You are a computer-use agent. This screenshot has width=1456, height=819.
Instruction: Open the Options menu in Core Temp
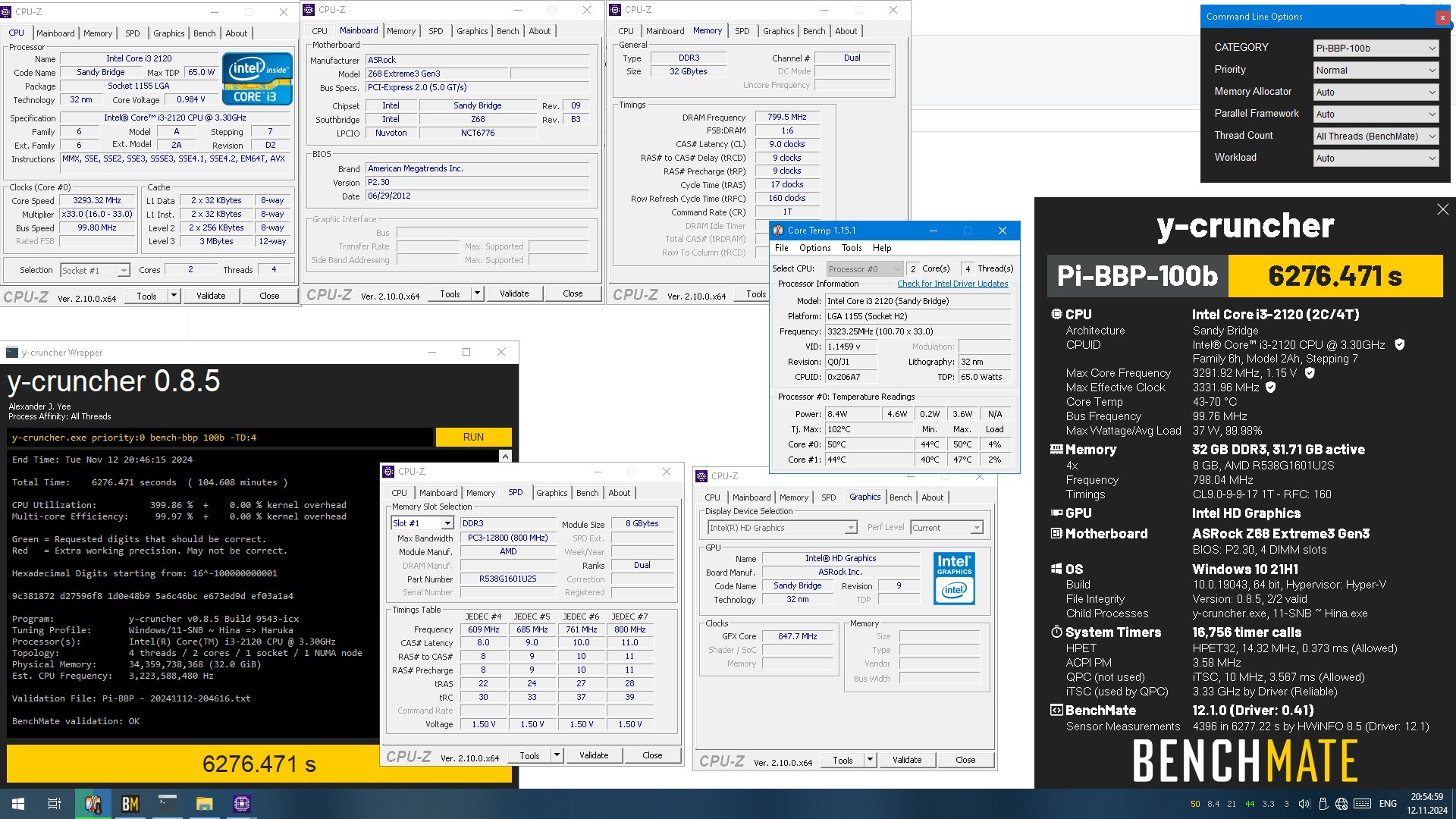[x=814, y=248]
